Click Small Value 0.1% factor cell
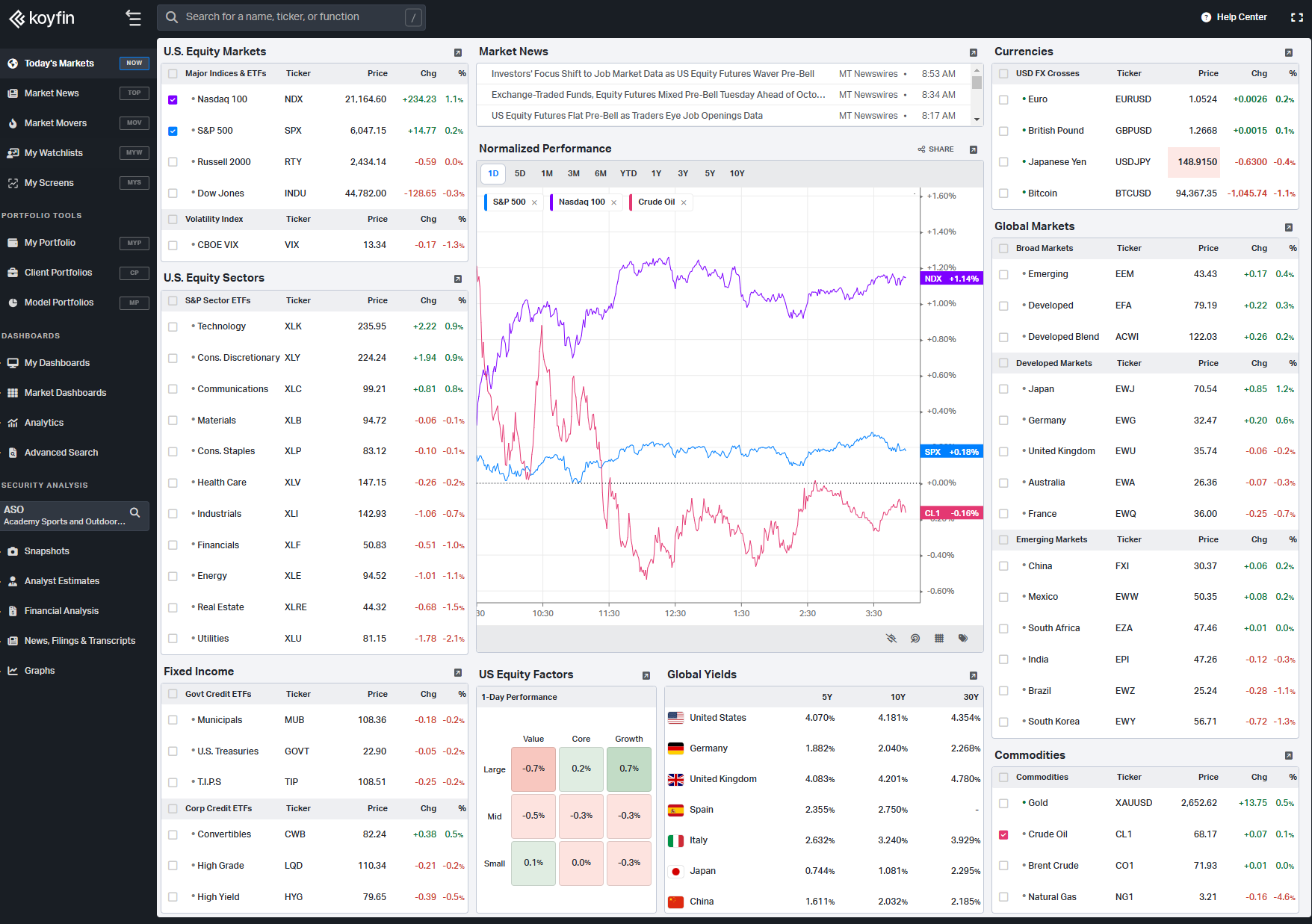The image size is (1312, 924). point(533,863)
